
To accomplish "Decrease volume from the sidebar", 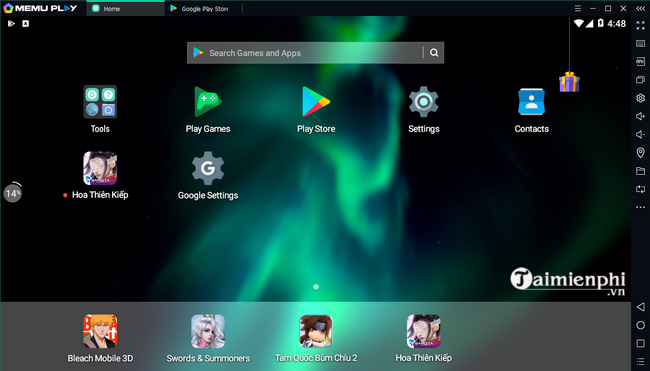I will (640, 135).
